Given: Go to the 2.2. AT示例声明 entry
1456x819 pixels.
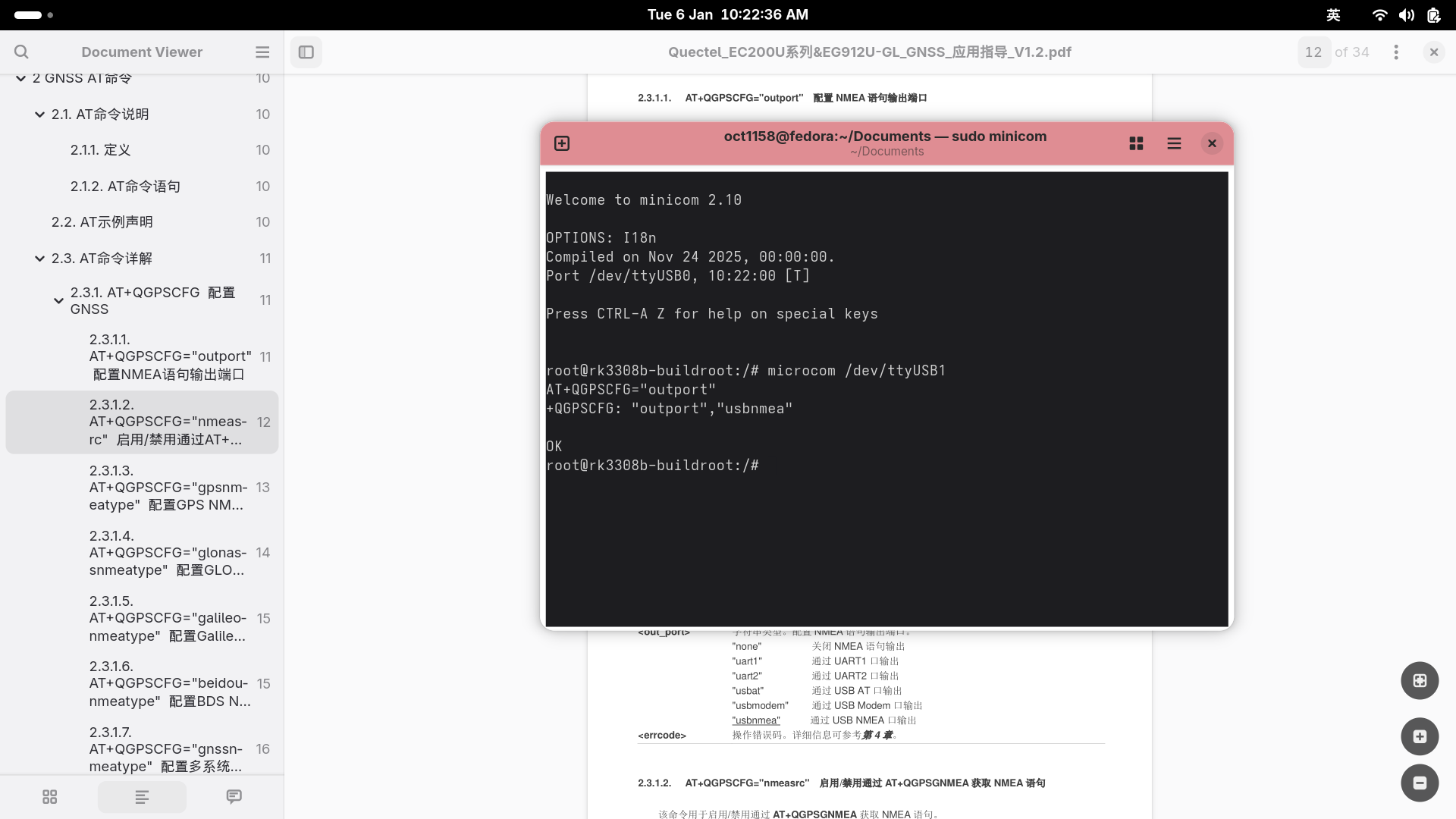Looking at the screenshot, I should pos(102,222).
